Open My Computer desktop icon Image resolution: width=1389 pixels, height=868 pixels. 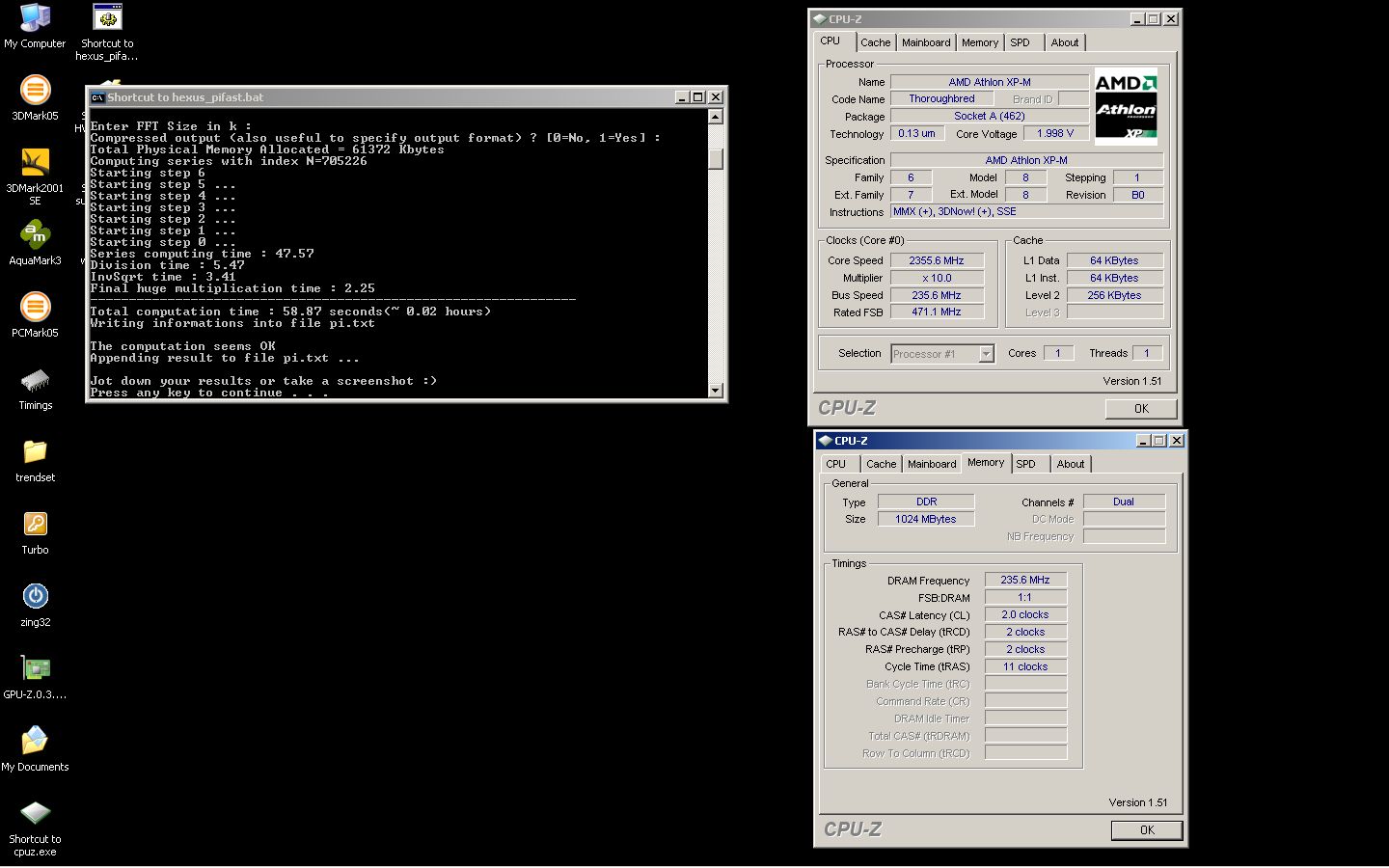[35, 26]
